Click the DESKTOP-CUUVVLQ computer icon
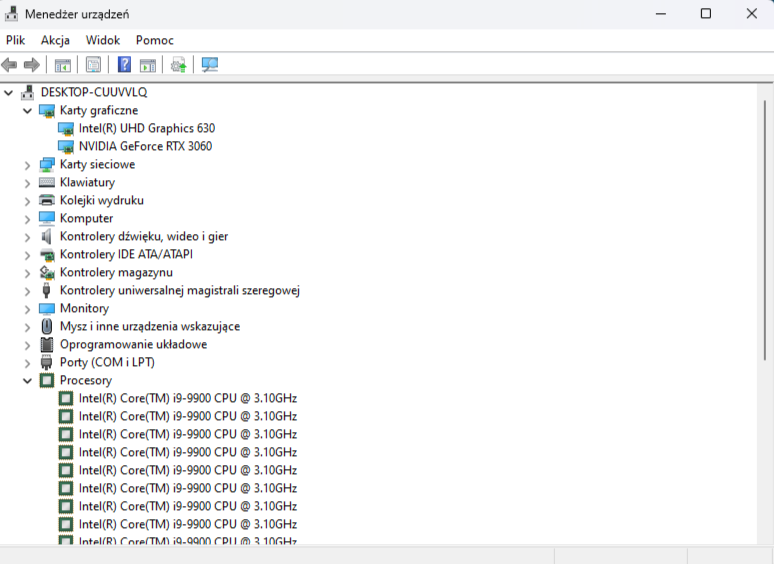Image resolution: width=774 pixels, height=564 pixels. [x=28, y=92]
